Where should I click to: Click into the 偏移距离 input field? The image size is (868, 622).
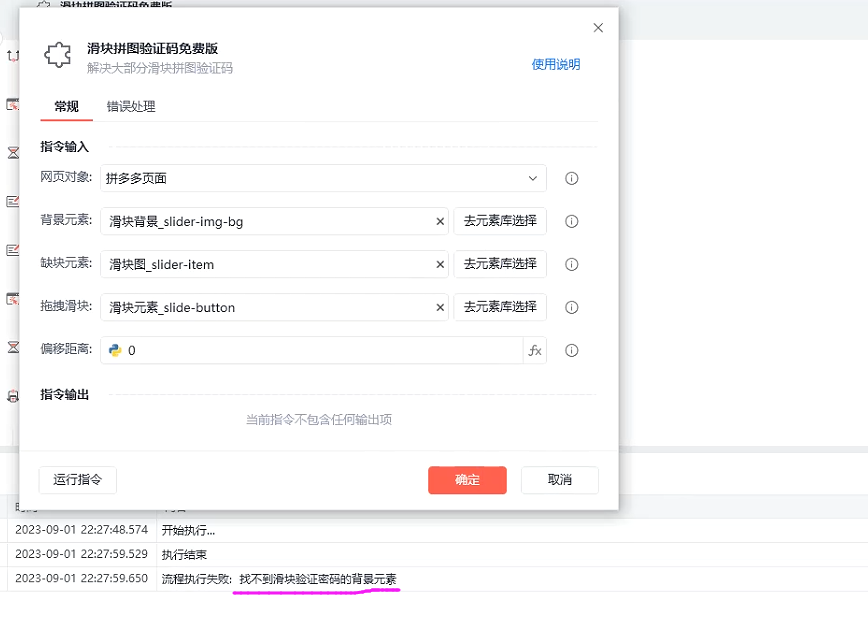320,351
